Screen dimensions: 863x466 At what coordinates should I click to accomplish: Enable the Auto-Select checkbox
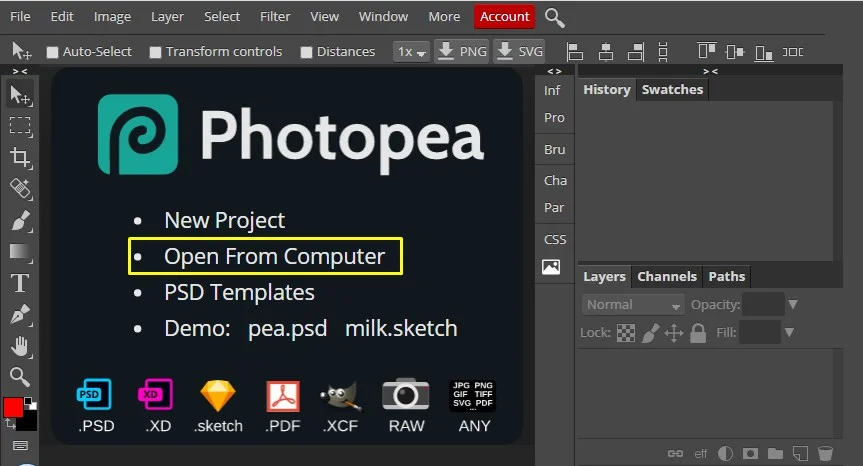[x=52, y=52]
